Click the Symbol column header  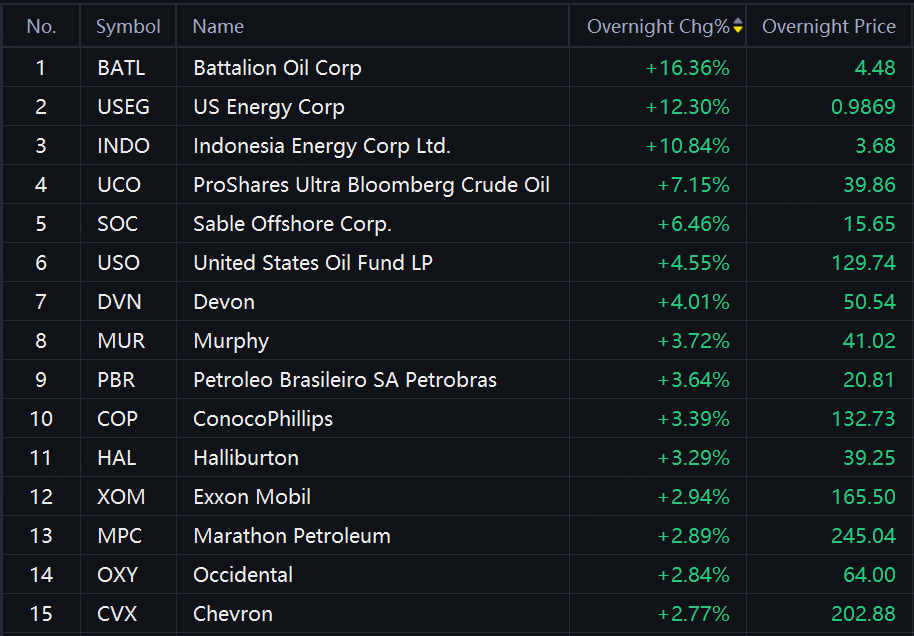point(128,27)
